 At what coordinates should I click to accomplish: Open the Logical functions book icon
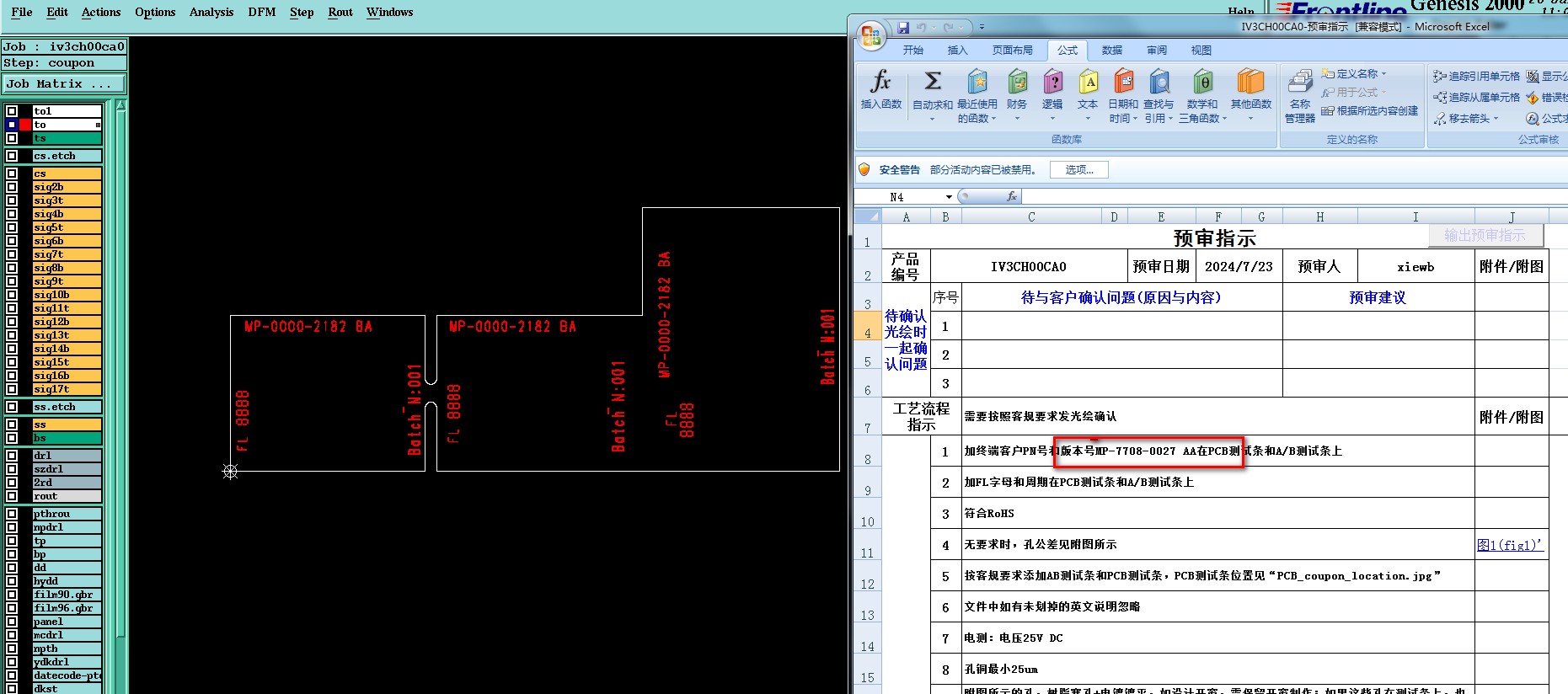pyautogui.click(x=1053, y=82)
